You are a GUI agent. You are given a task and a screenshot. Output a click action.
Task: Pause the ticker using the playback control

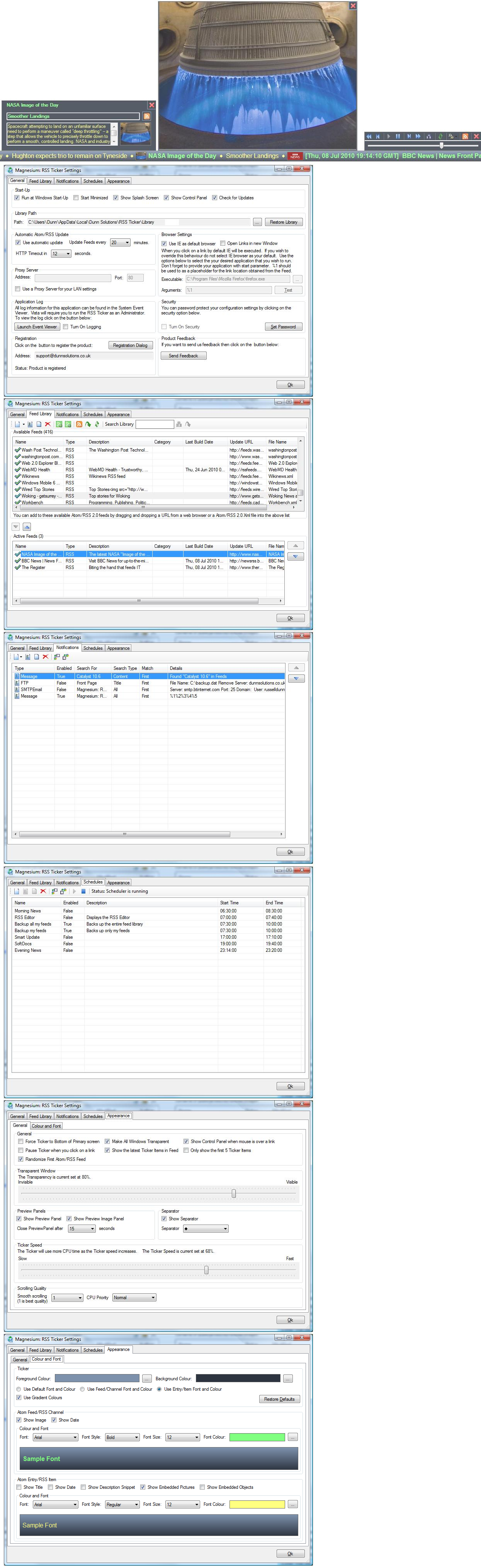398,136
